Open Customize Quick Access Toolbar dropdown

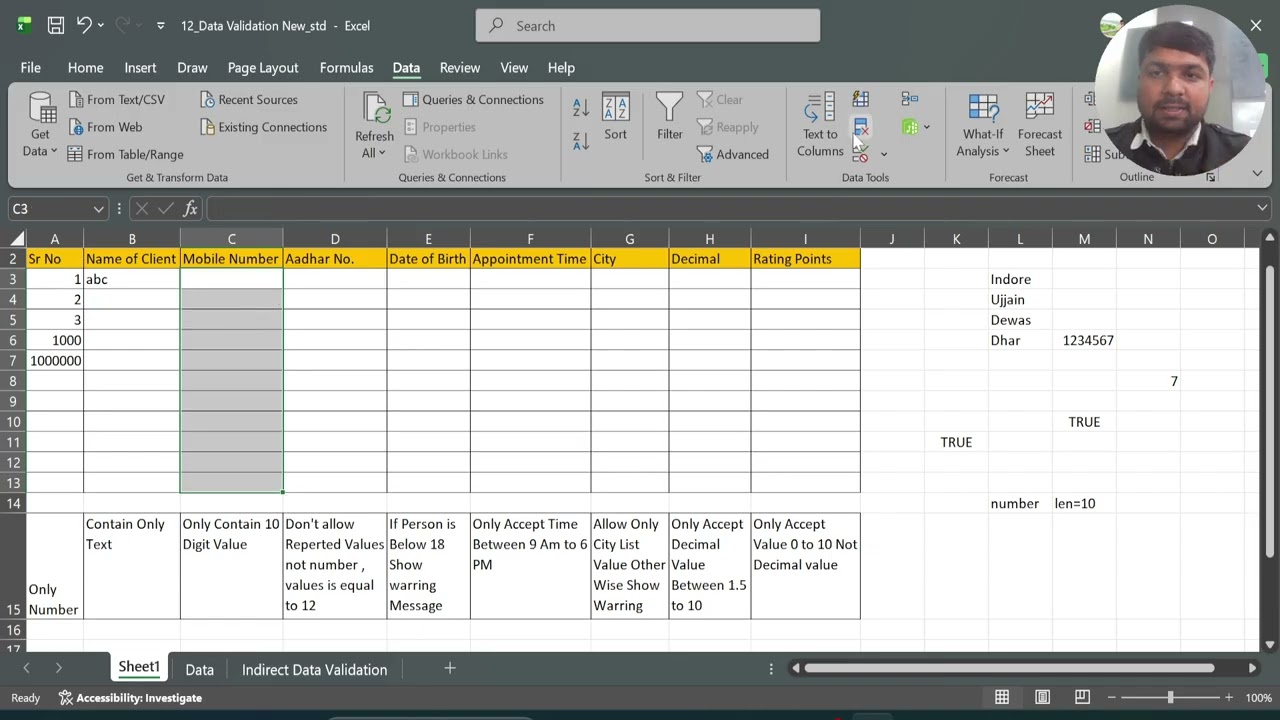[x=160, y=26]
